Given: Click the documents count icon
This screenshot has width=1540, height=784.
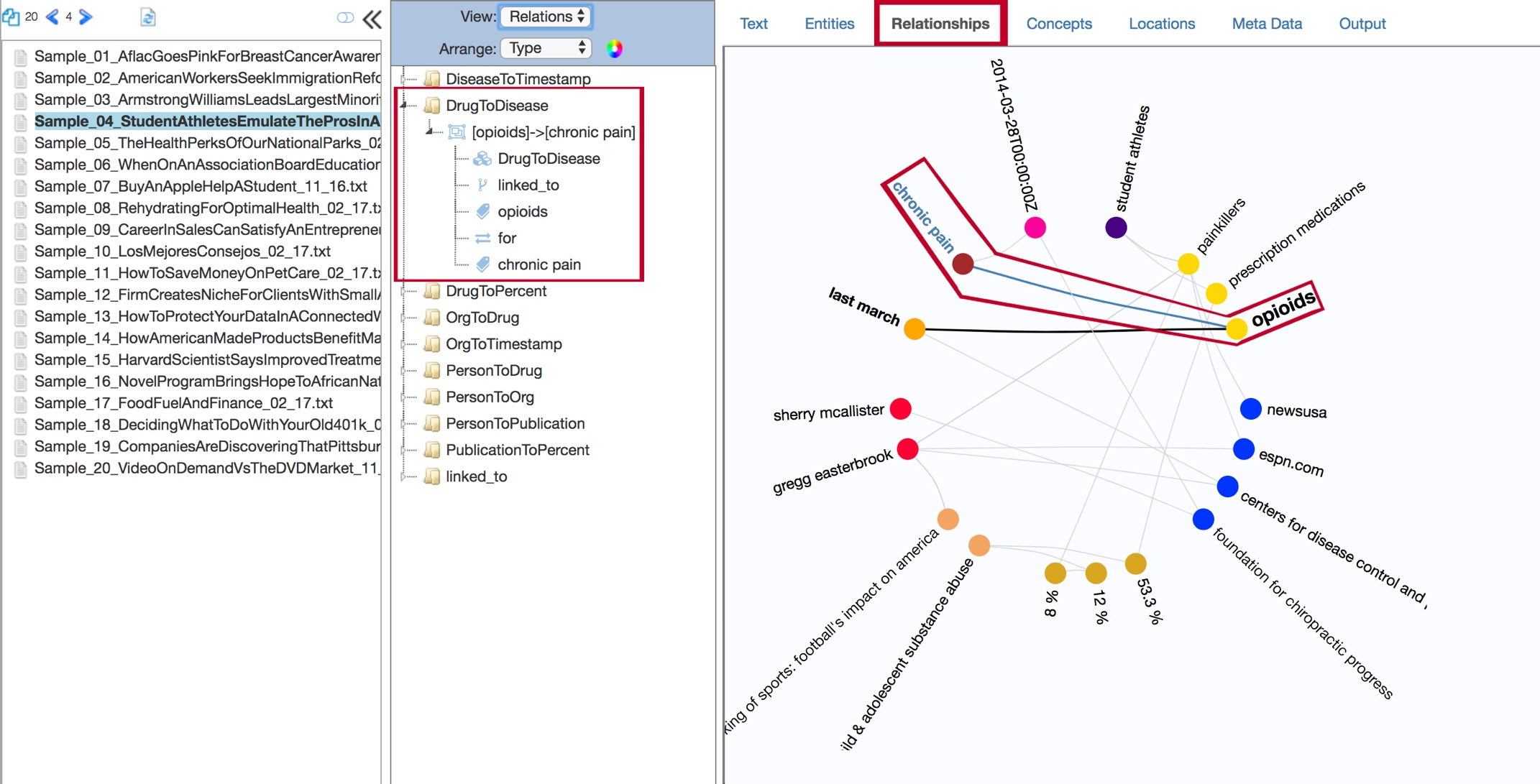Looking at the screenshot, I should tap(10, 17).
